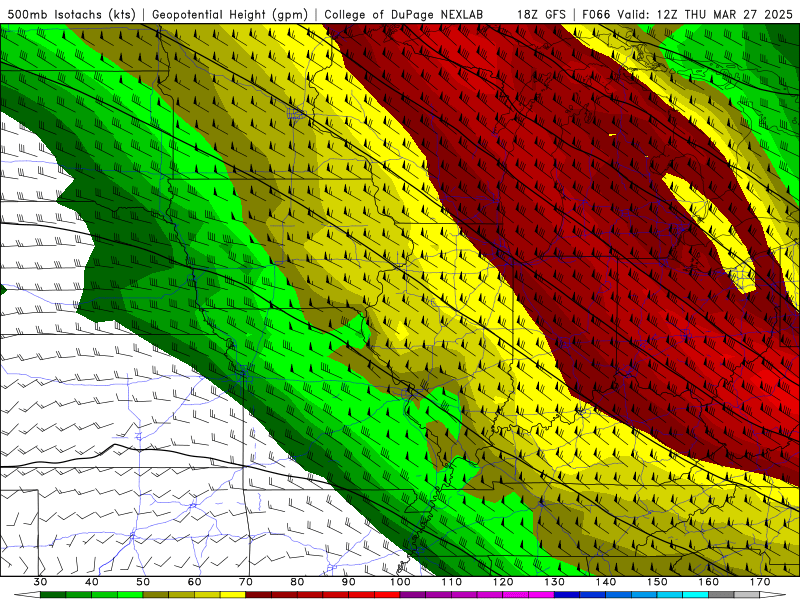Click the dark green swatch just right of 30
Screen dimensions: 800x600
[x=53, y=595]
